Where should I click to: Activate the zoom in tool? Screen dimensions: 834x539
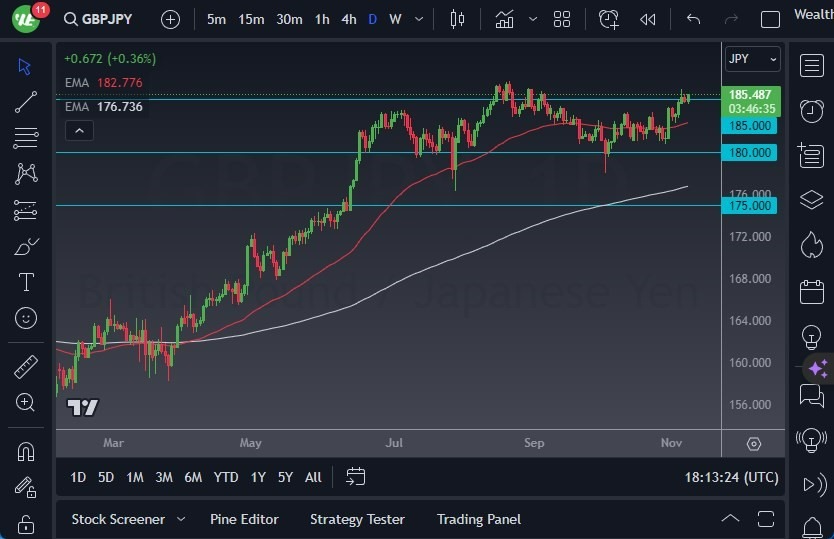[25, 402]
